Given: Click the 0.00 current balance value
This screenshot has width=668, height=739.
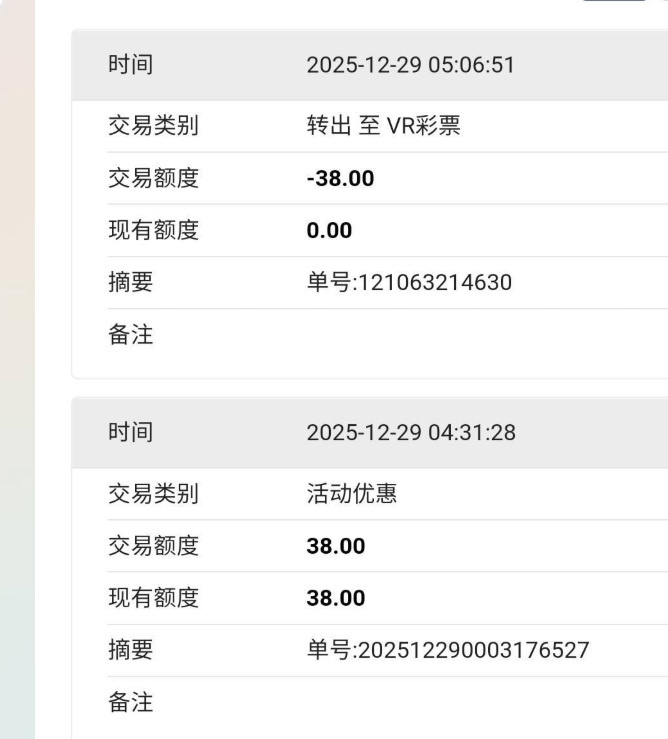Looking at the screenshot, I should coord(329,231).
